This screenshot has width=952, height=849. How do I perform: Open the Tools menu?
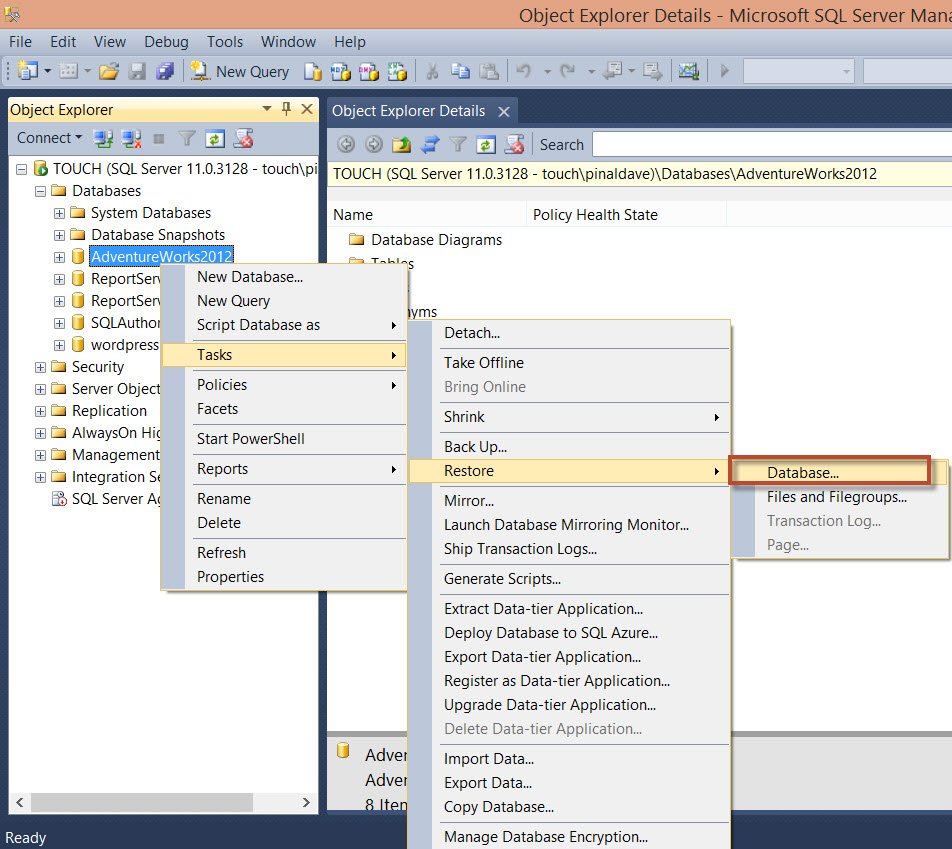pyautogui.click(x=225, y=42)
